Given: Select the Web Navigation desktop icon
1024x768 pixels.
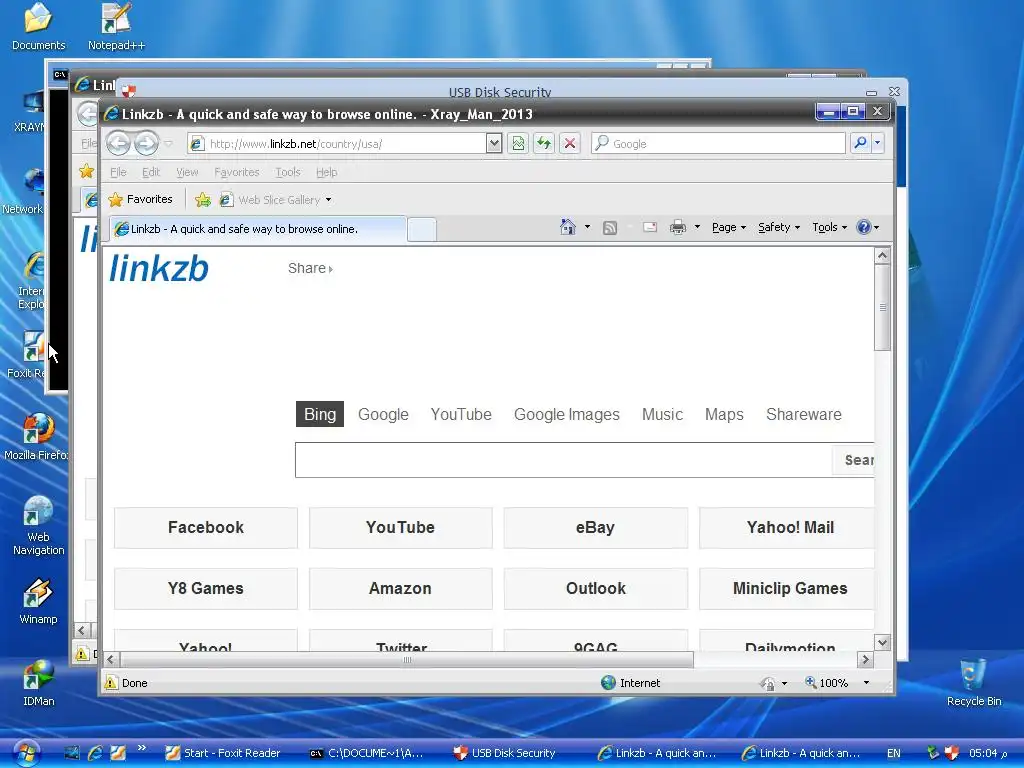Looking at the screenshot, I should click(x=39, y=526).
